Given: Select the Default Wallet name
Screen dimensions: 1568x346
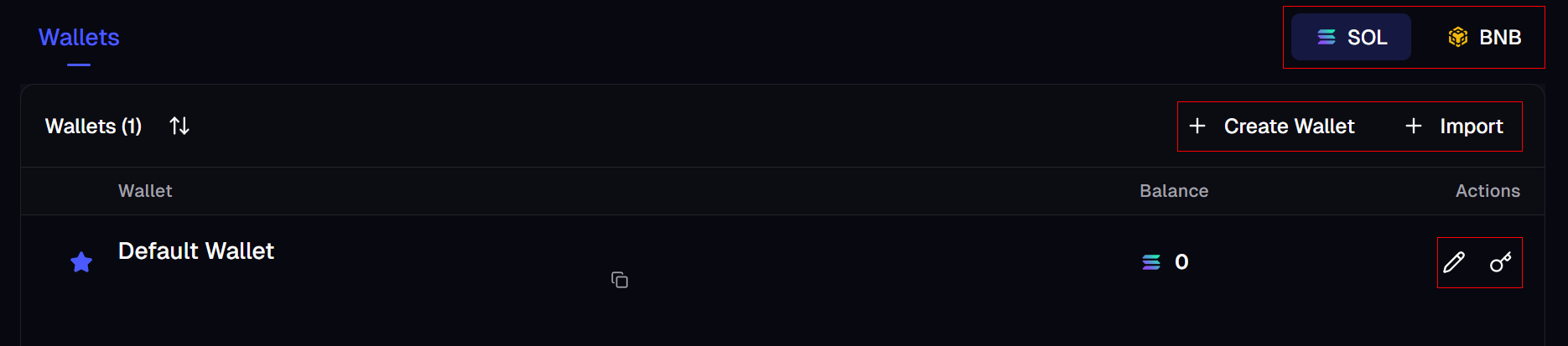Looking at the screenshot, I should [x=196, y=251].
